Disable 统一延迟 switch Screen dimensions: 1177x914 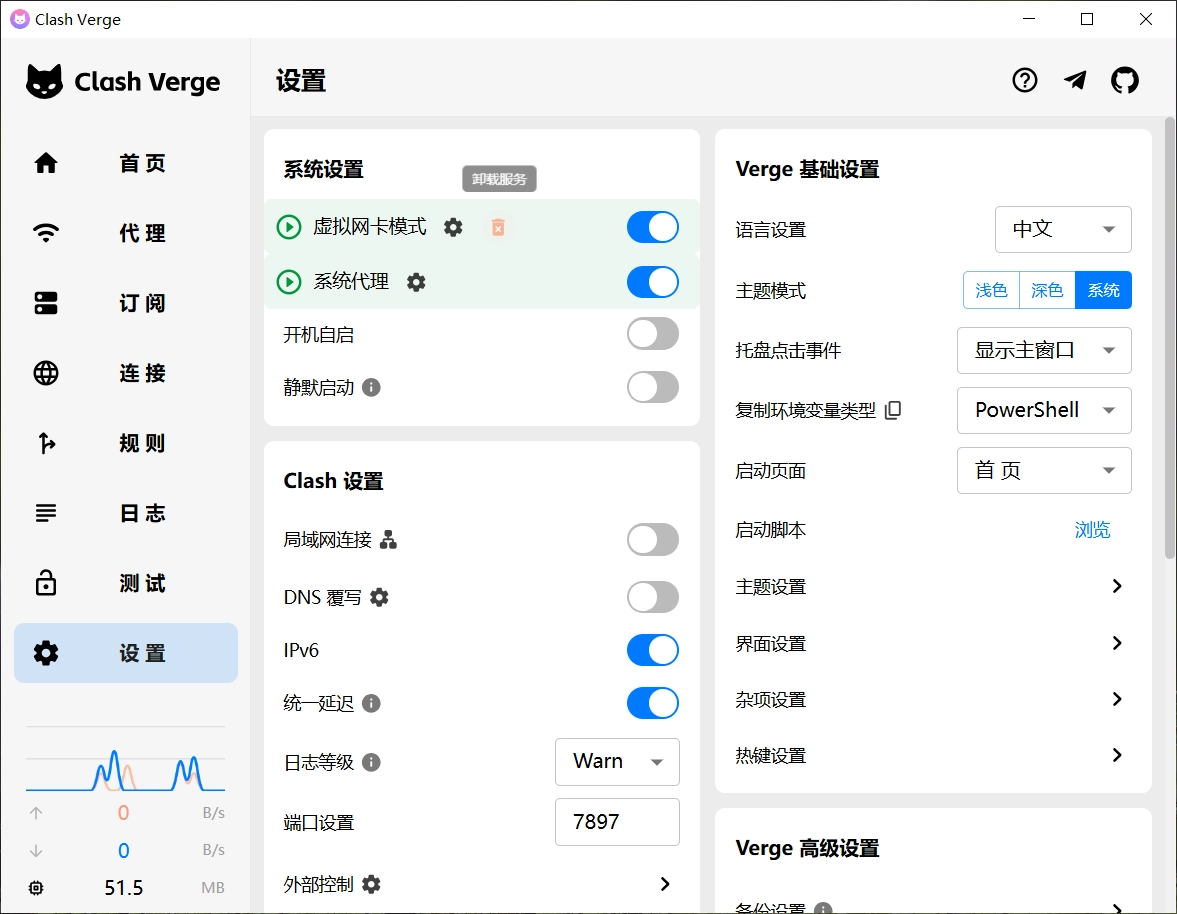tap(652, 703)
